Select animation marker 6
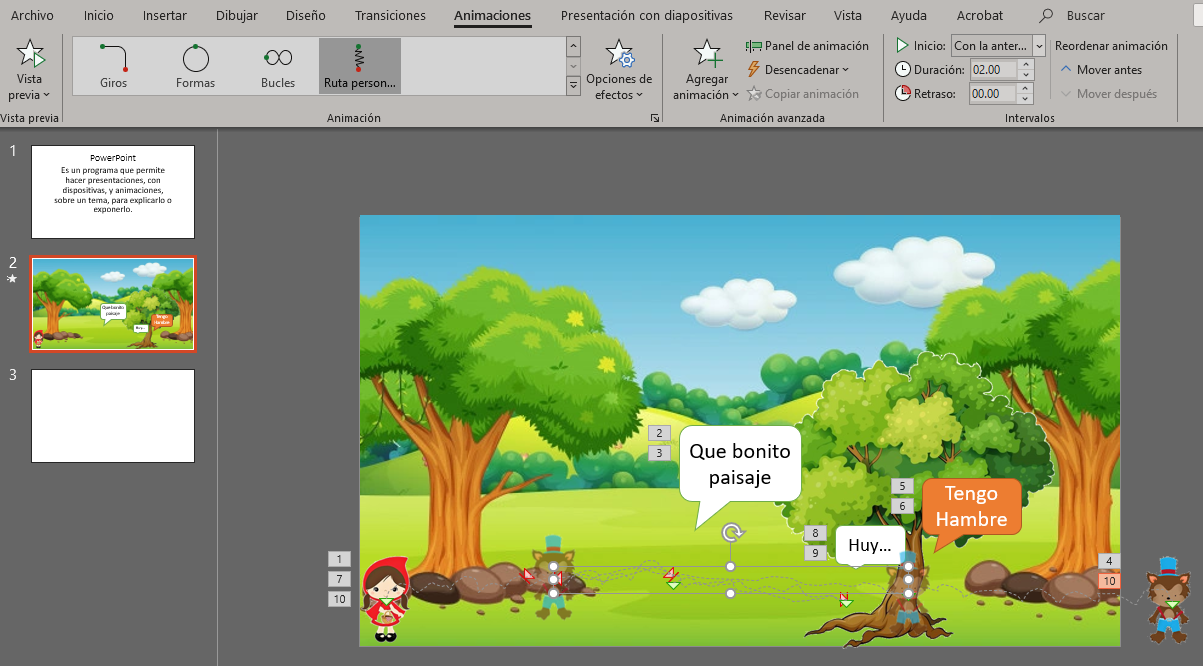1203x666 pixels. tap(902, 506)
